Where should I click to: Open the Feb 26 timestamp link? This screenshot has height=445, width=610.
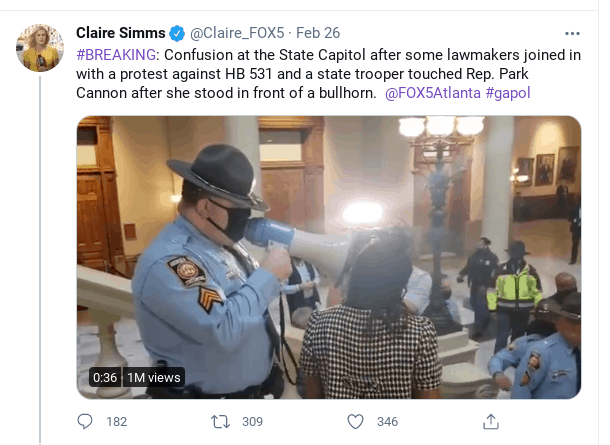(x=318, y=33)
